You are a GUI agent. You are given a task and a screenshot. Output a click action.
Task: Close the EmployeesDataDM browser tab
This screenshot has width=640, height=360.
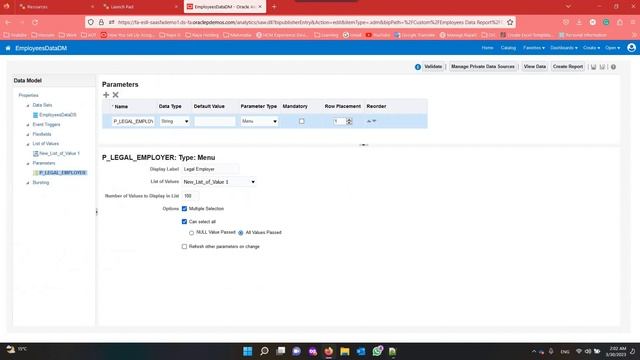click(x=260, y=7)
